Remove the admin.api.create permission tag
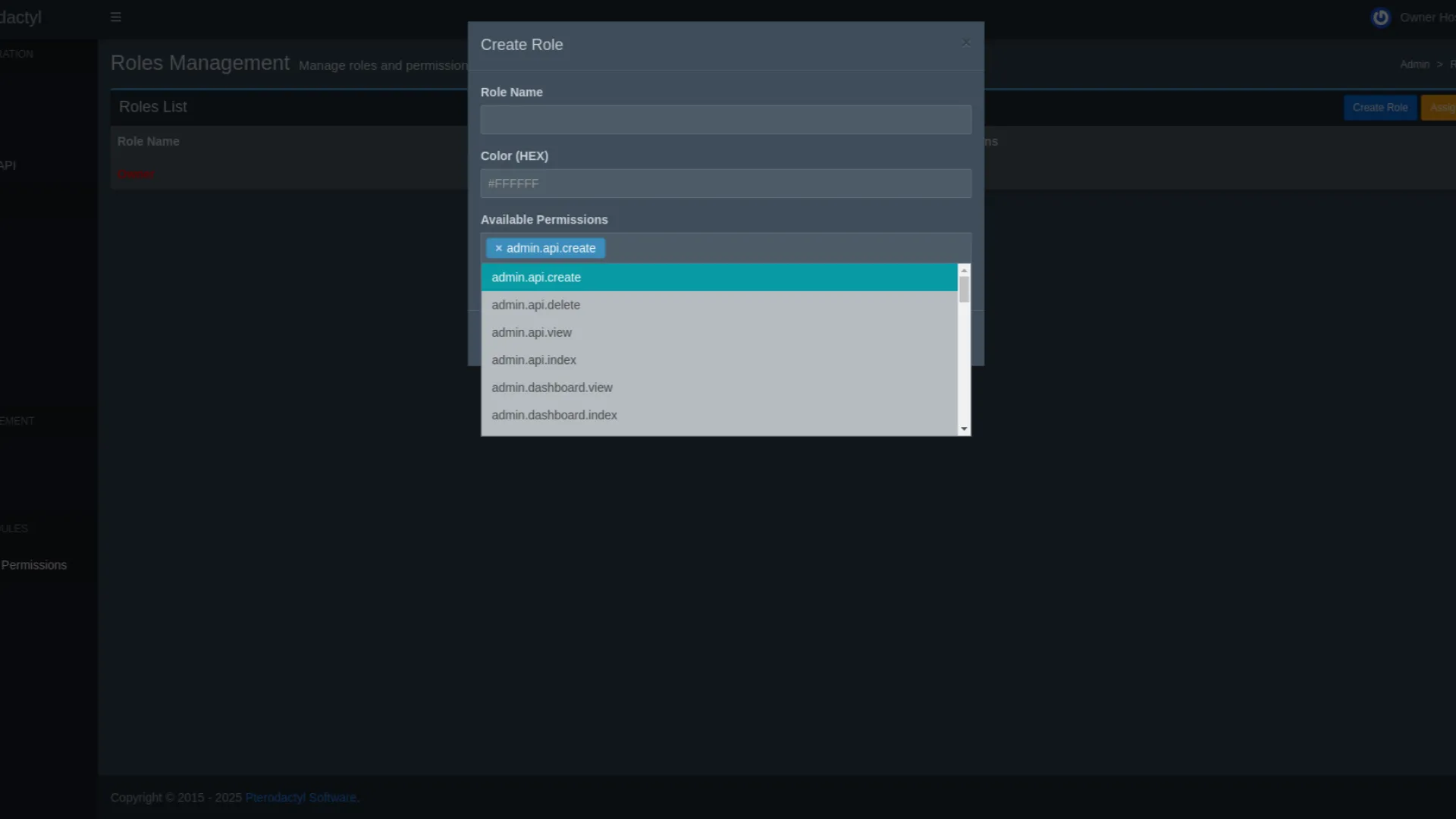 pyautogui.click(x=498, y=248)
